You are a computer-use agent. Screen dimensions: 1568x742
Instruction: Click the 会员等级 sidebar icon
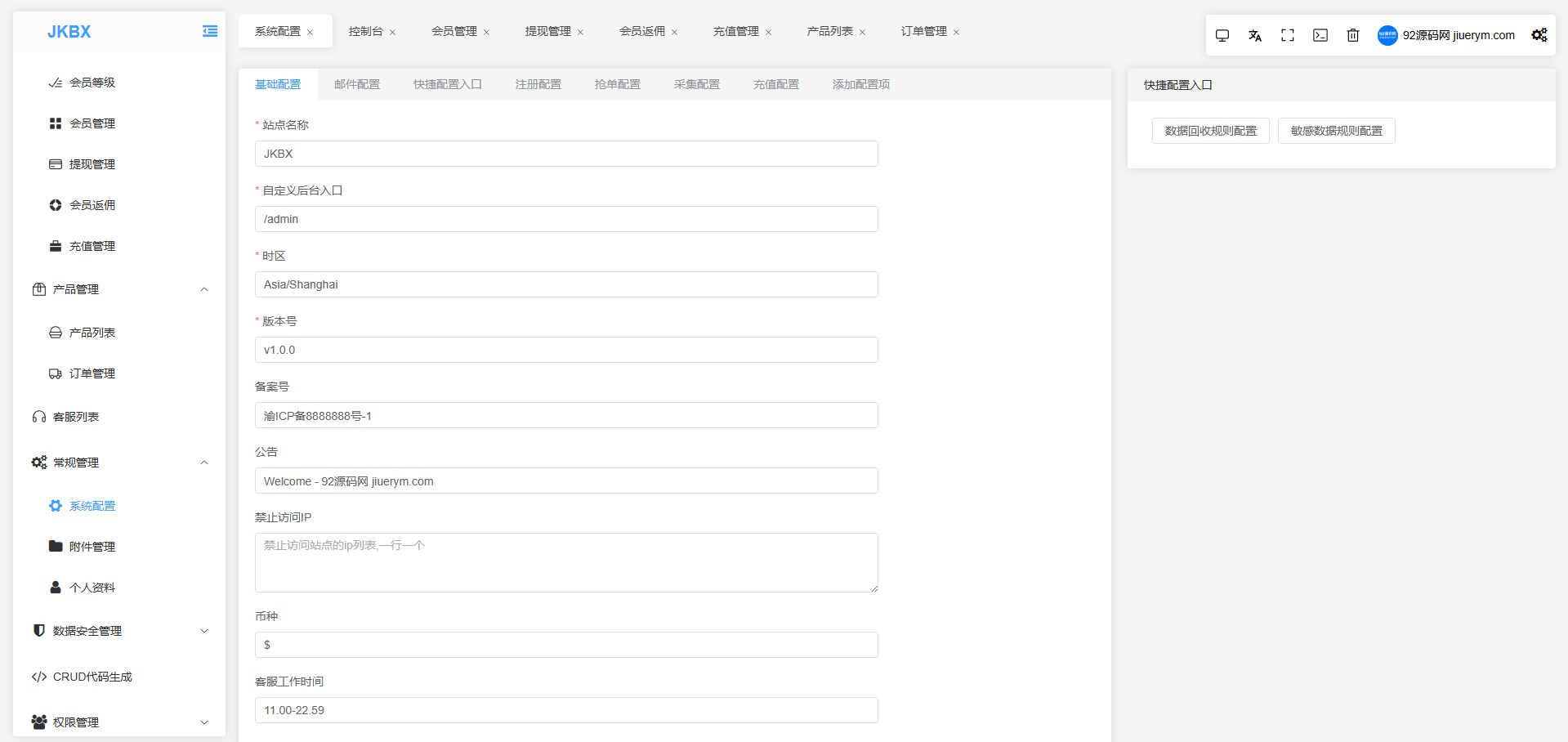(x=56, y=83)
